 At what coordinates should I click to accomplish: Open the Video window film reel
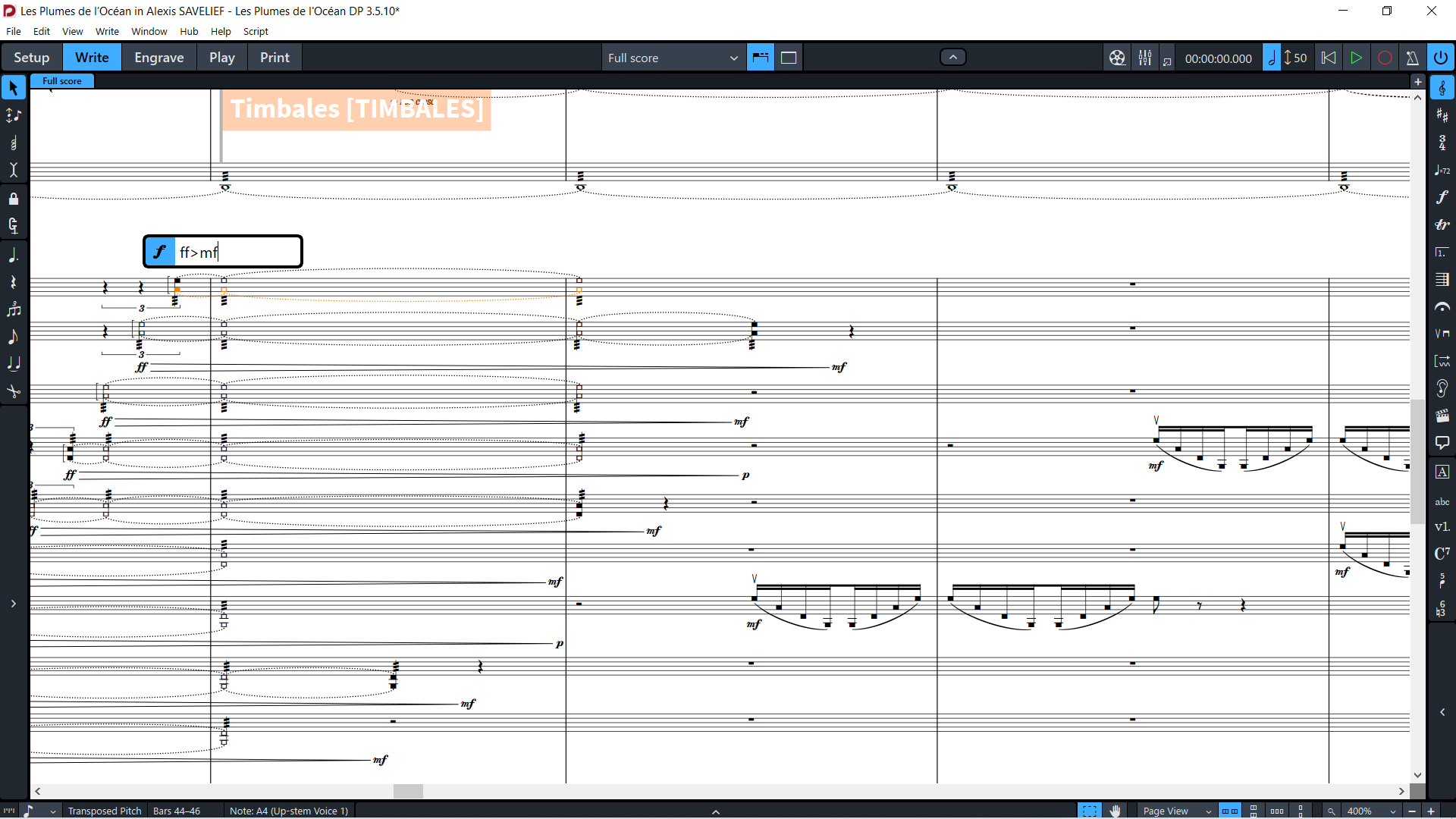pos(1117,58)
